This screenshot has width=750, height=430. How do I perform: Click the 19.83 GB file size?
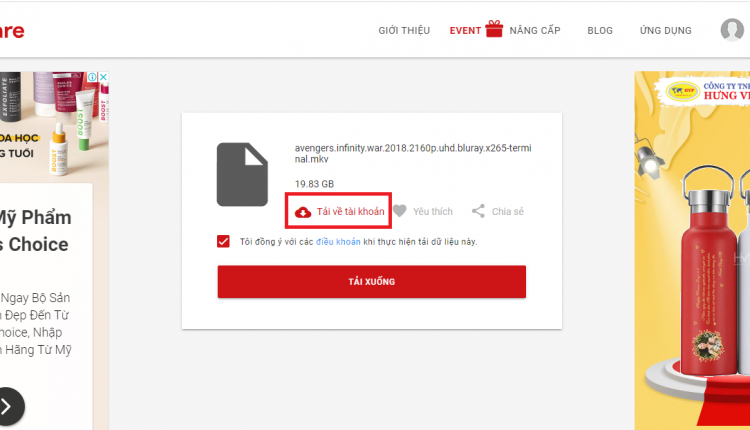click(314, 184)
